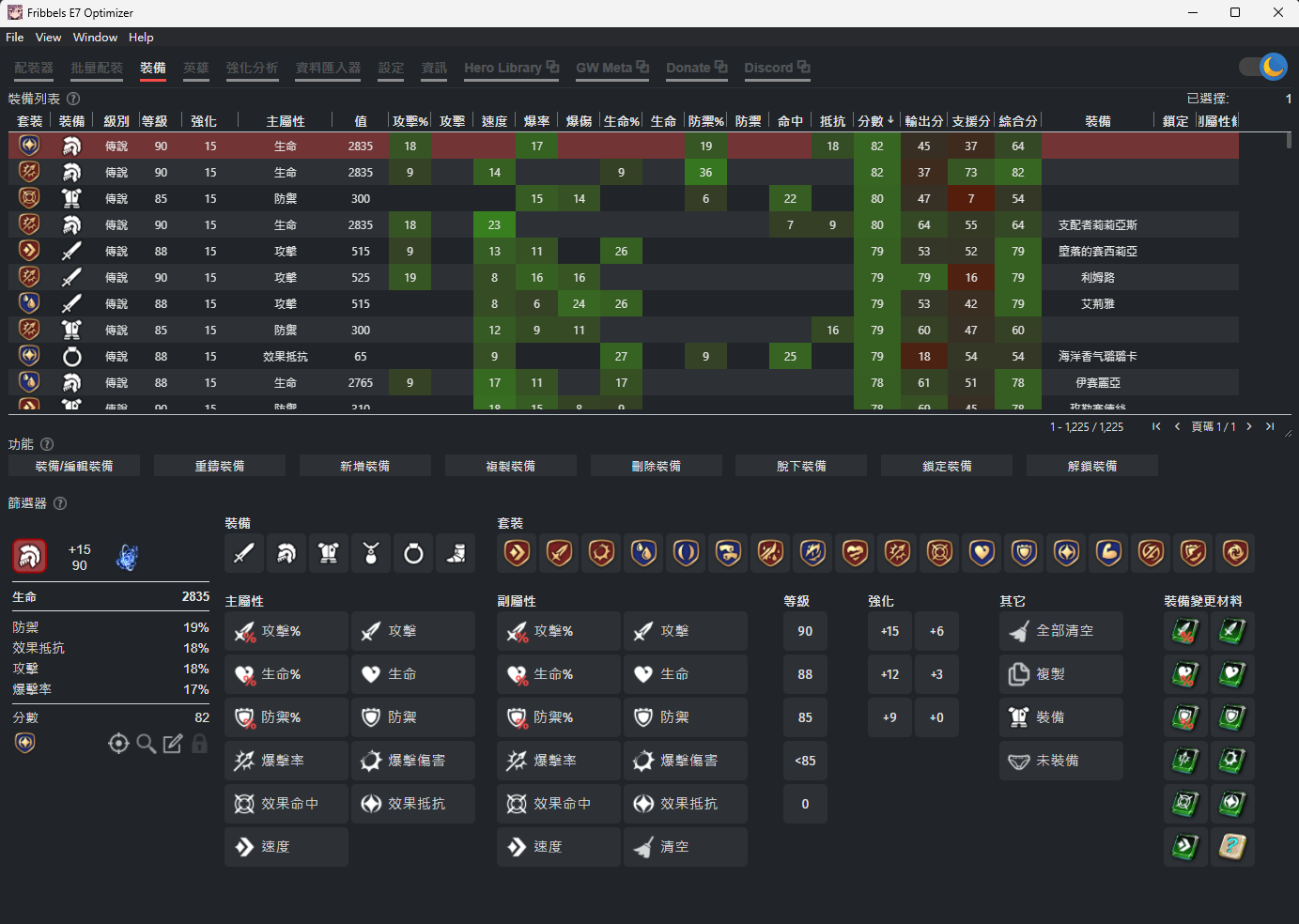The image size is (1299, 924).
Task: Click the edit pencil icon in item preview
Action: [173, 744]
